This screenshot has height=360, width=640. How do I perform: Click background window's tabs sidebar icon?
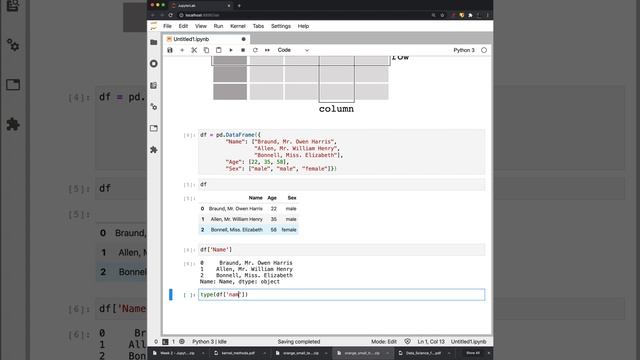[13, 85]
